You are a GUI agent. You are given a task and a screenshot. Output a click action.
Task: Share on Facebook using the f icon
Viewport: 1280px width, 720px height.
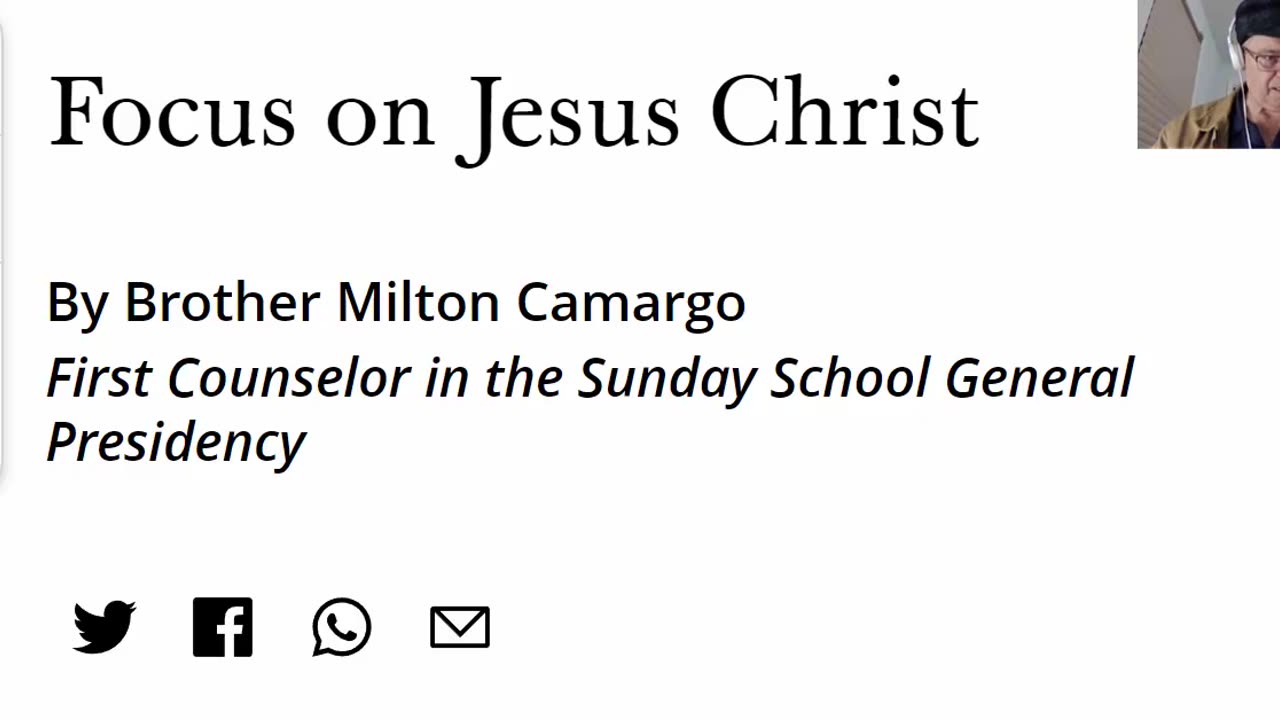click(x=222, y=627)
